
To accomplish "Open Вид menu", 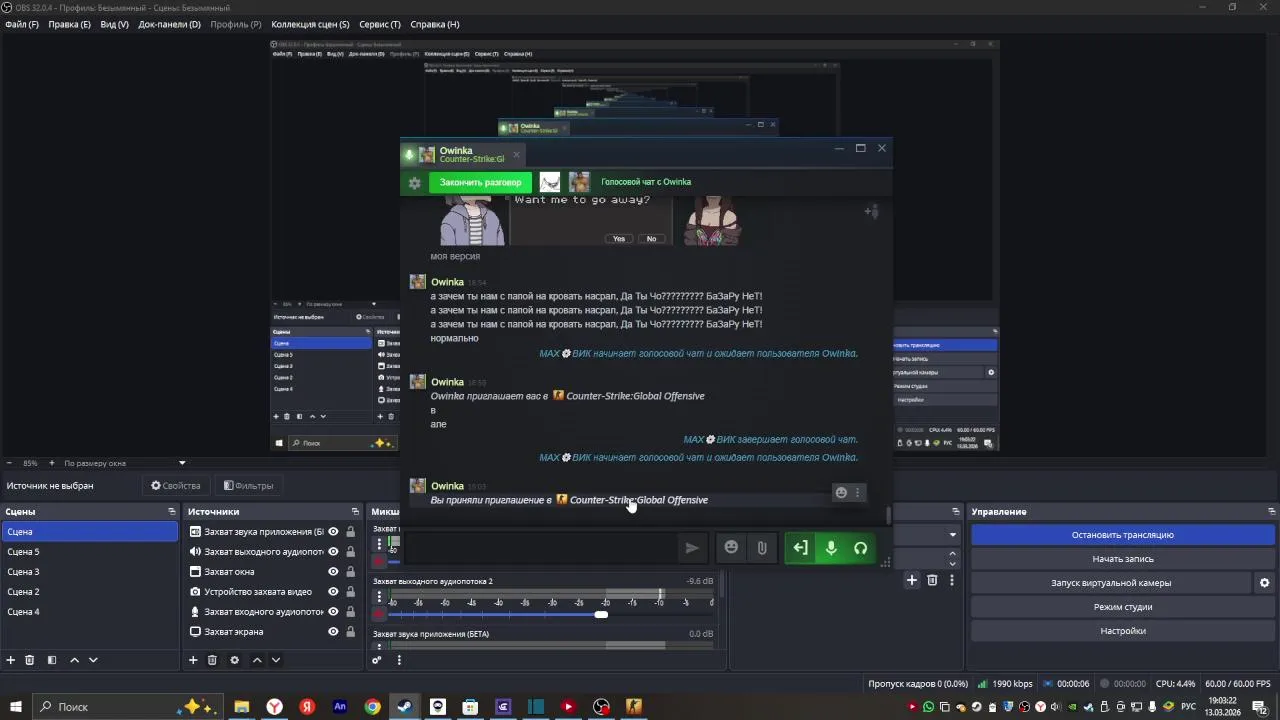I will [114, 24].
